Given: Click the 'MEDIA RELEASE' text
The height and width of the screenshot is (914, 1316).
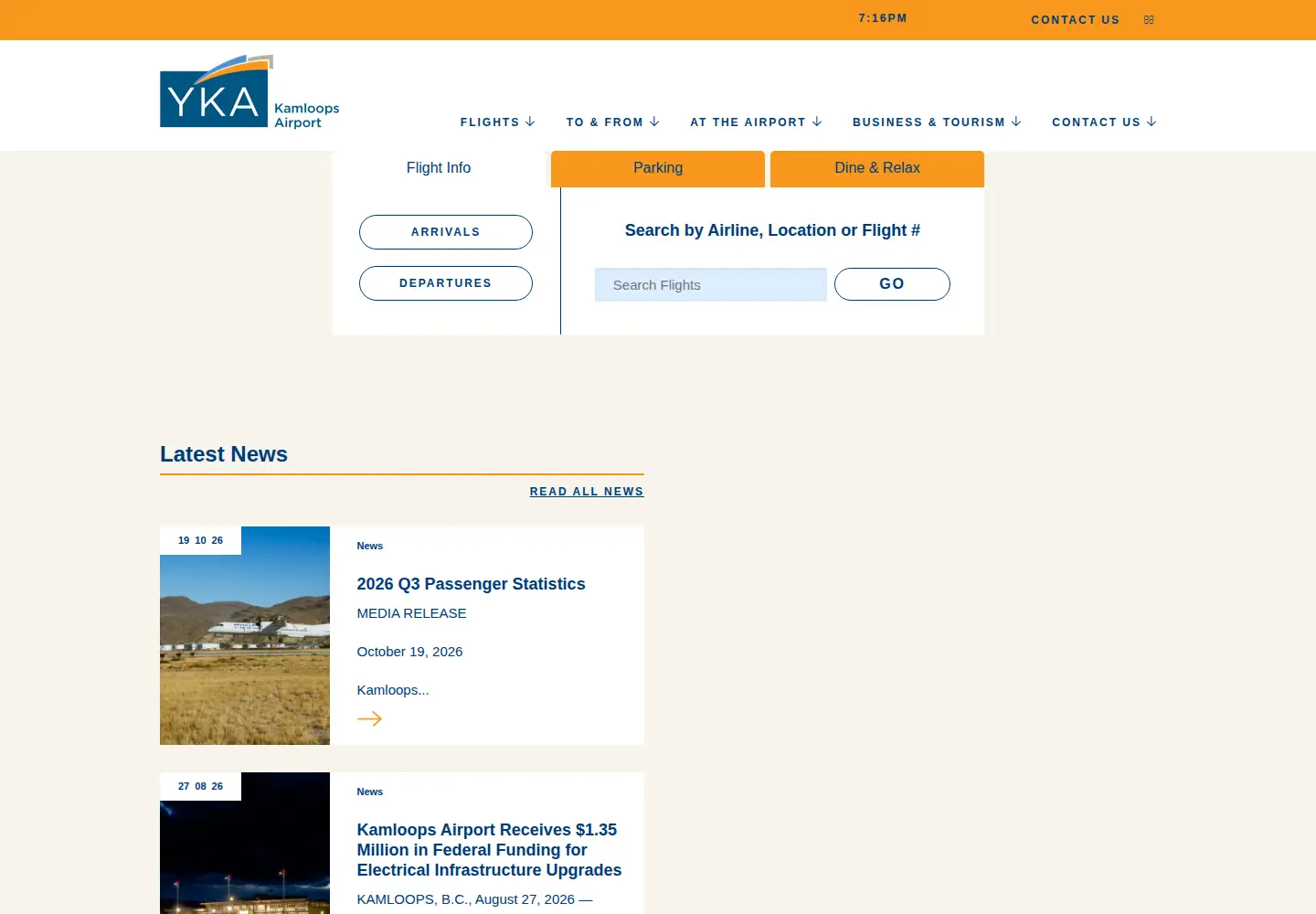Looking at the screenshot, I should coord(411,613).
